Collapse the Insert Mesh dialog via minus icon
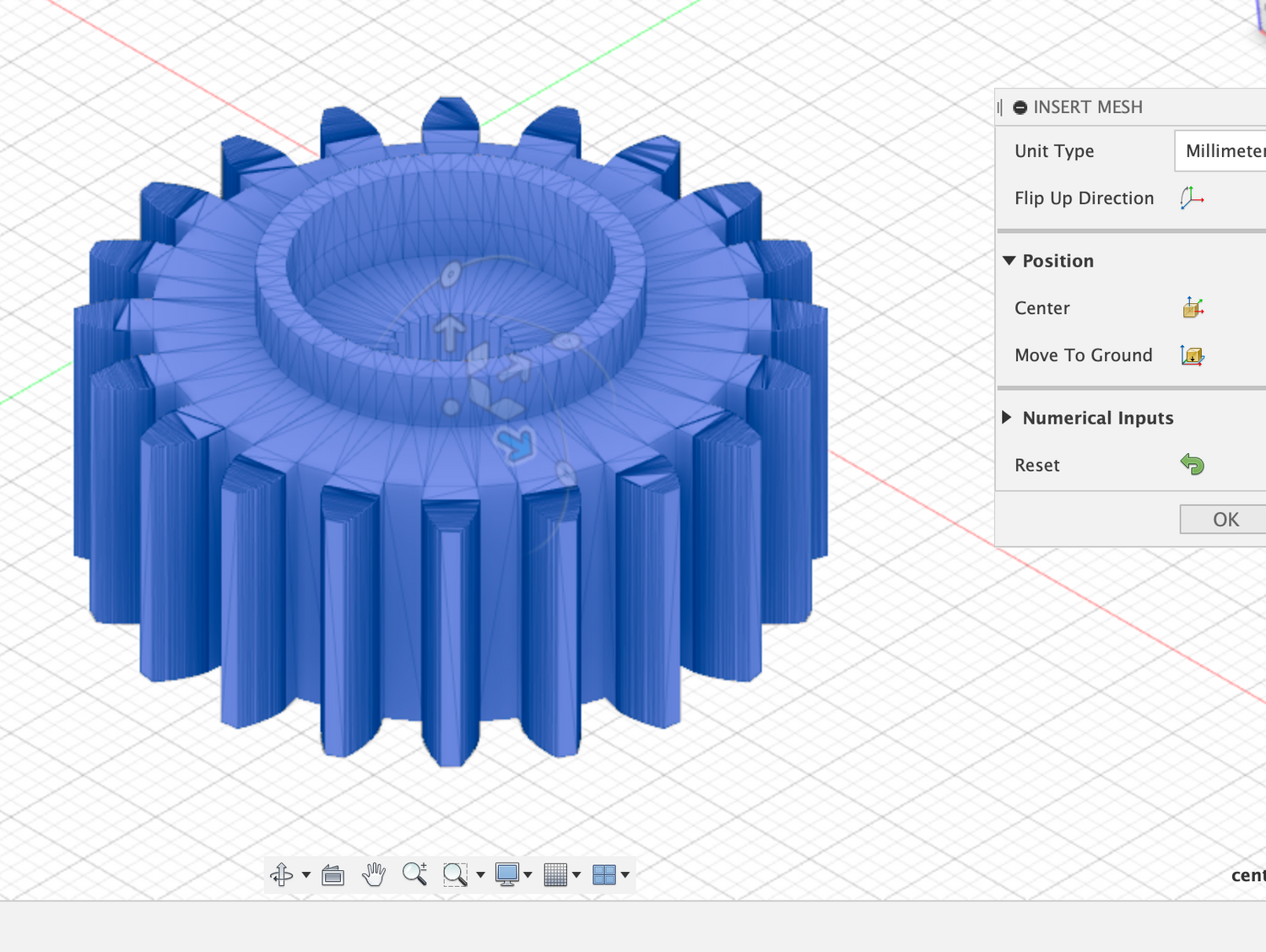This screenshot has height=952, width=1266. (1020, 107)
